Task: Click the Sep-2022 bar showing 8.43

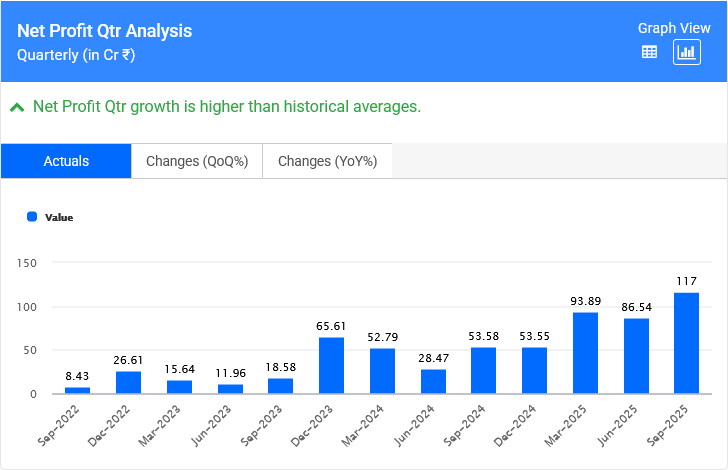Action: [x=77, y=390]
